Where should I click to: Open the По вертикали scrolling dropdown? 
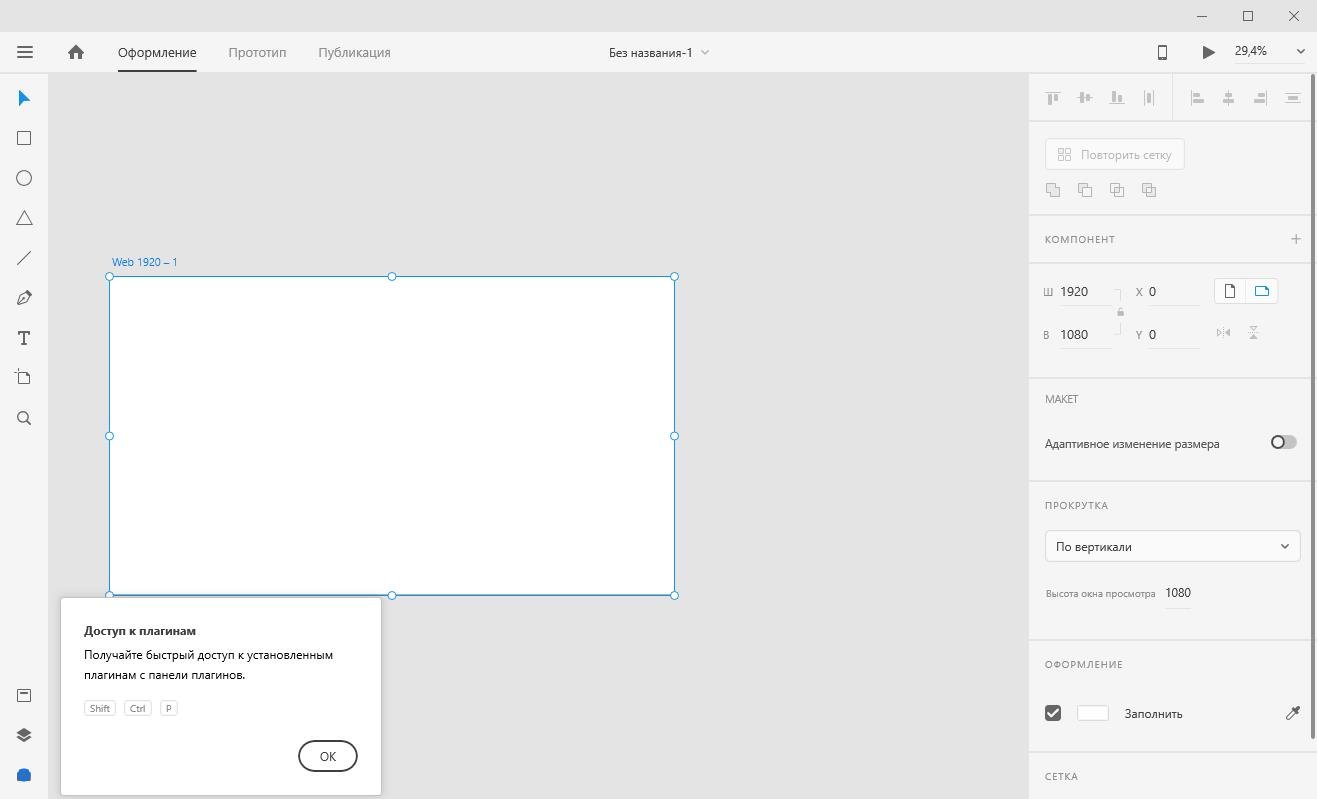[x=1172, y=546]
